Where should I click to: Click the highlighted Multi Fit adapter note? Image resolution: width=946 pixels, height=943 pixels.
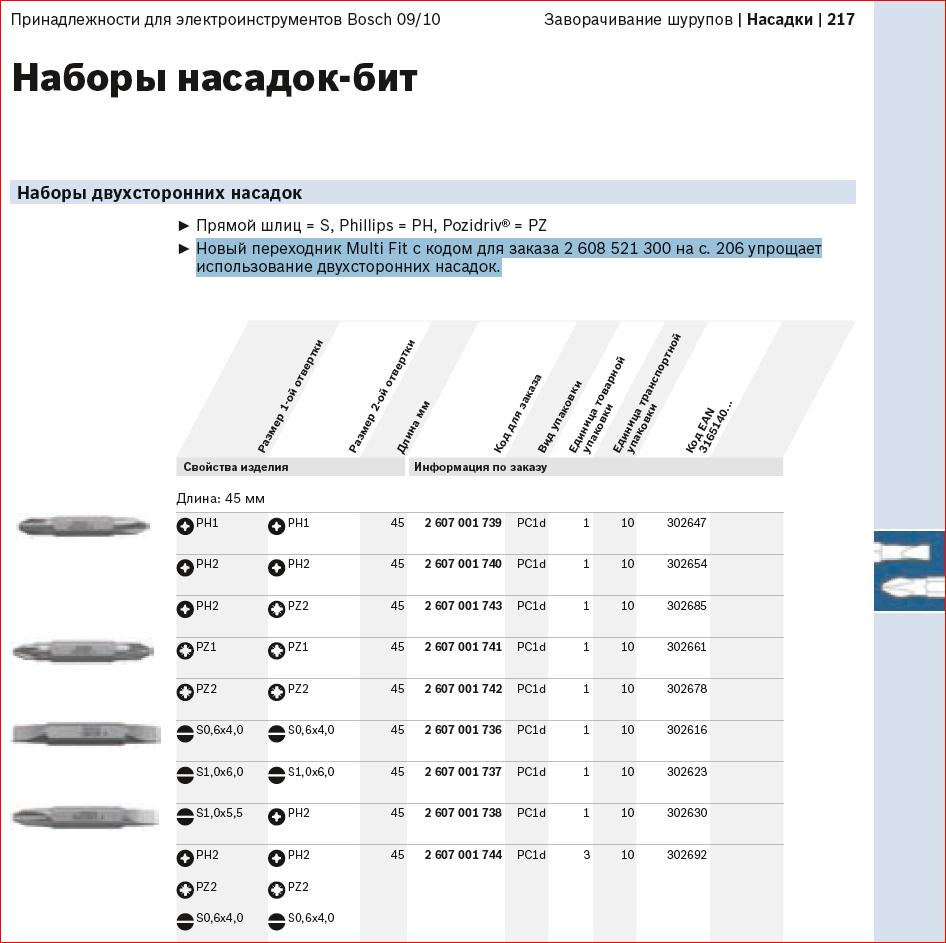click(509, 257)
